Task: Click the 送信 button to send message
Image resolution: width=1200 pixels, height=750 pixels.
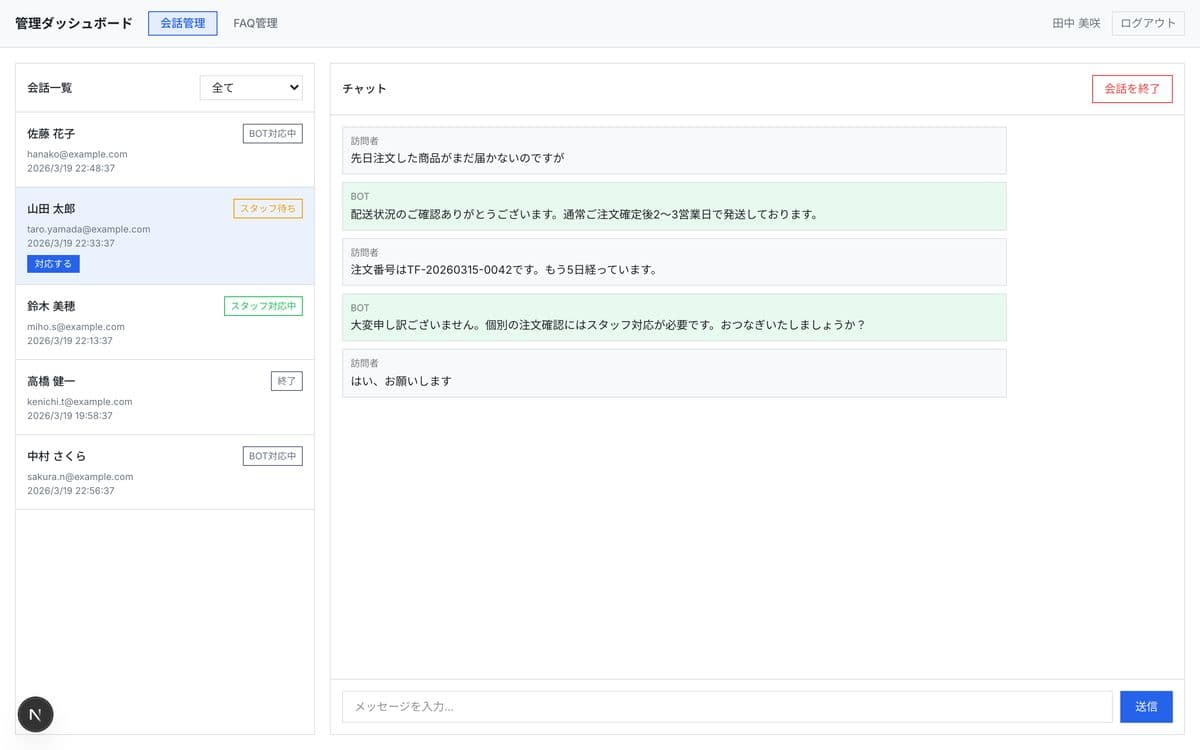Action: tap(1146, 706)
